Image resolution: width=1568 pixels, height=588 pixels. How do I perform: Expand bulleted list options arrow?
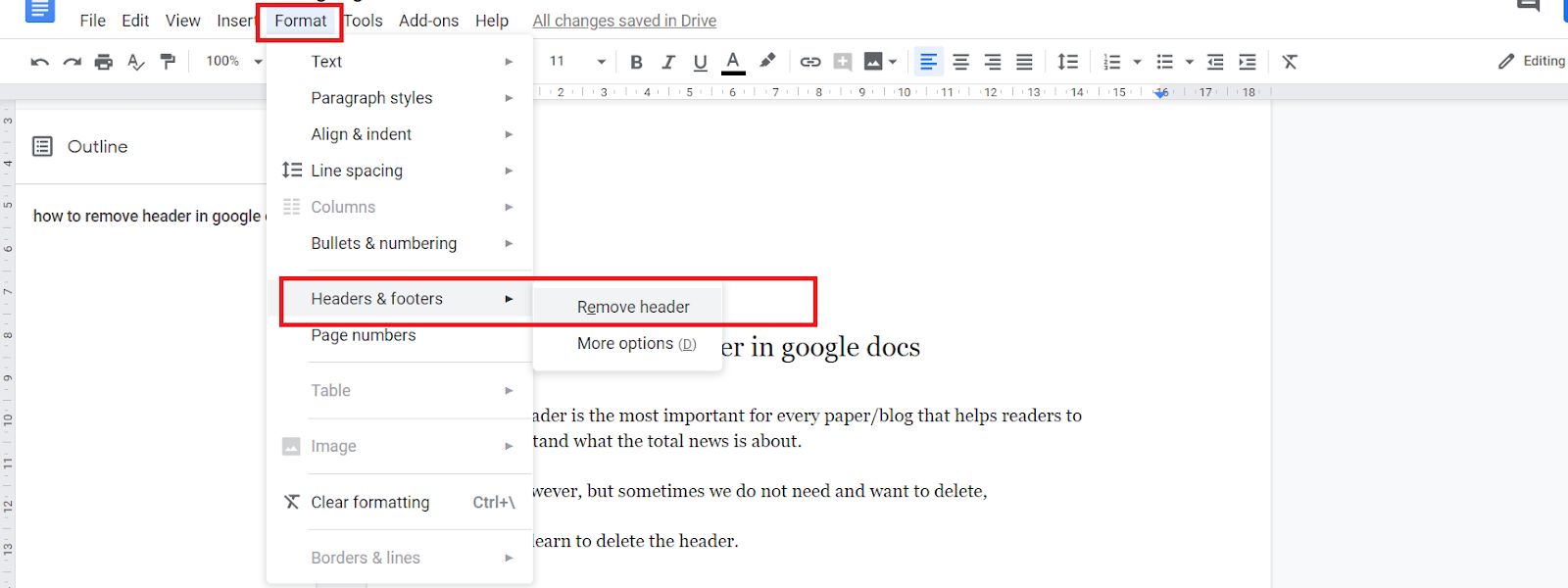(1189, 62)
